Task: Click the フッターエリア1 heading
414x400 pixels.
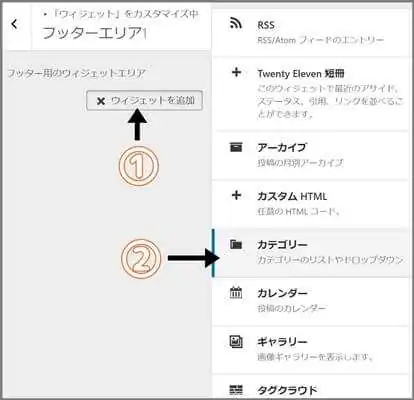Action: (95, 33)
